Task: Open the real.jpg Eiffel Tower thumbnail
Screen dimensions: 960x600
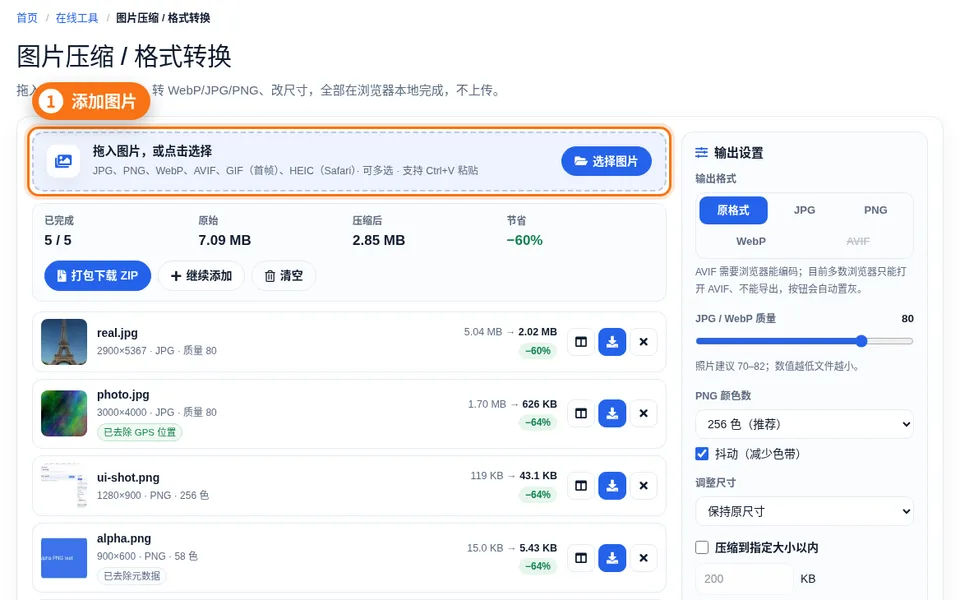Action: pyautogui.click(x=64, y=342)
